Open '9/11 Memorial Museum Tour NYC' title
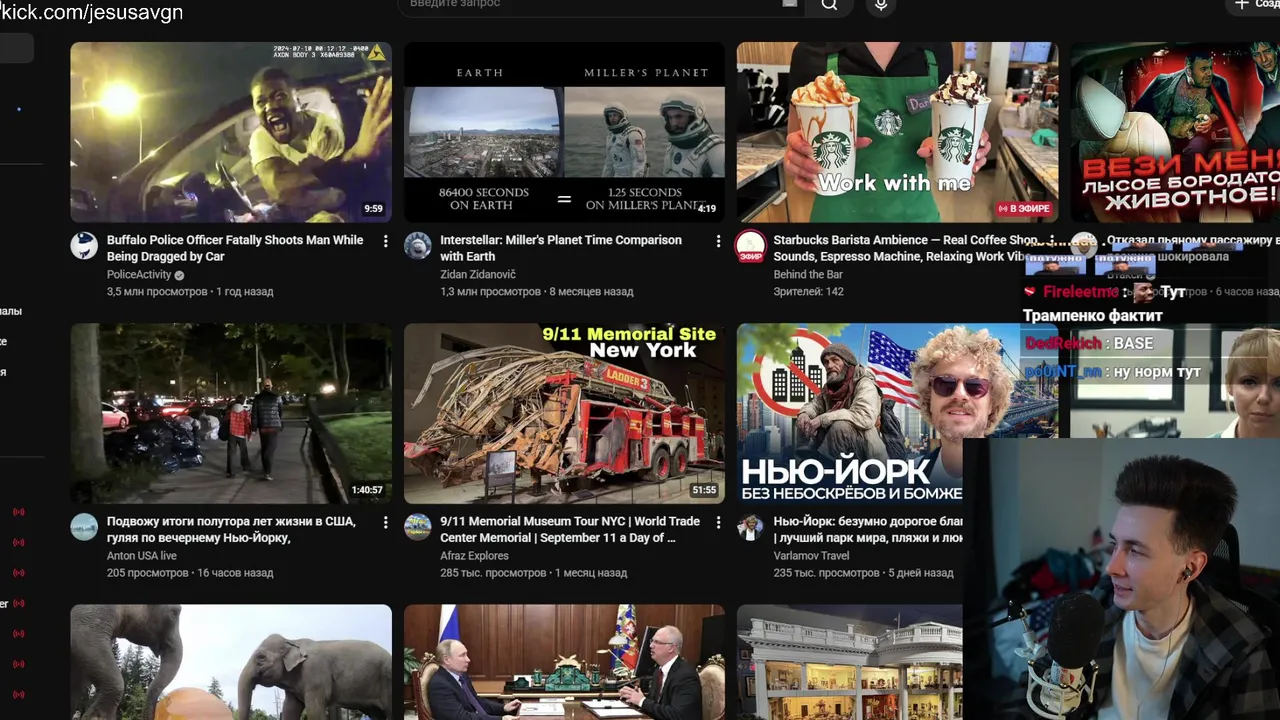Image resolution: width=1280 pixels, height=720 pixels. pyautogui.click(x=570, y=529)
